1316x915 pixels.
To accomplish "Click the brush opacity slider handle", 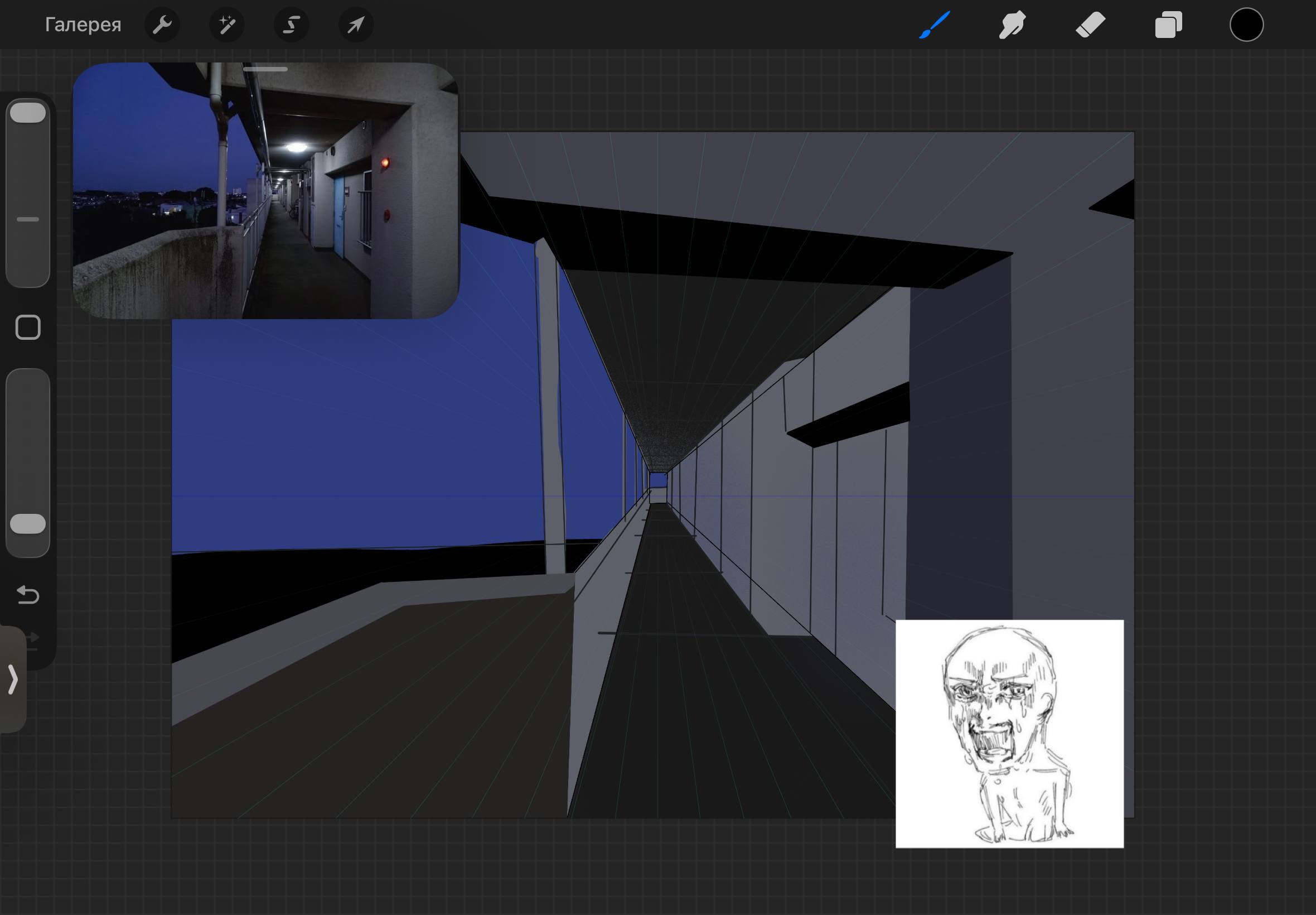I will [x=27, y=523].
